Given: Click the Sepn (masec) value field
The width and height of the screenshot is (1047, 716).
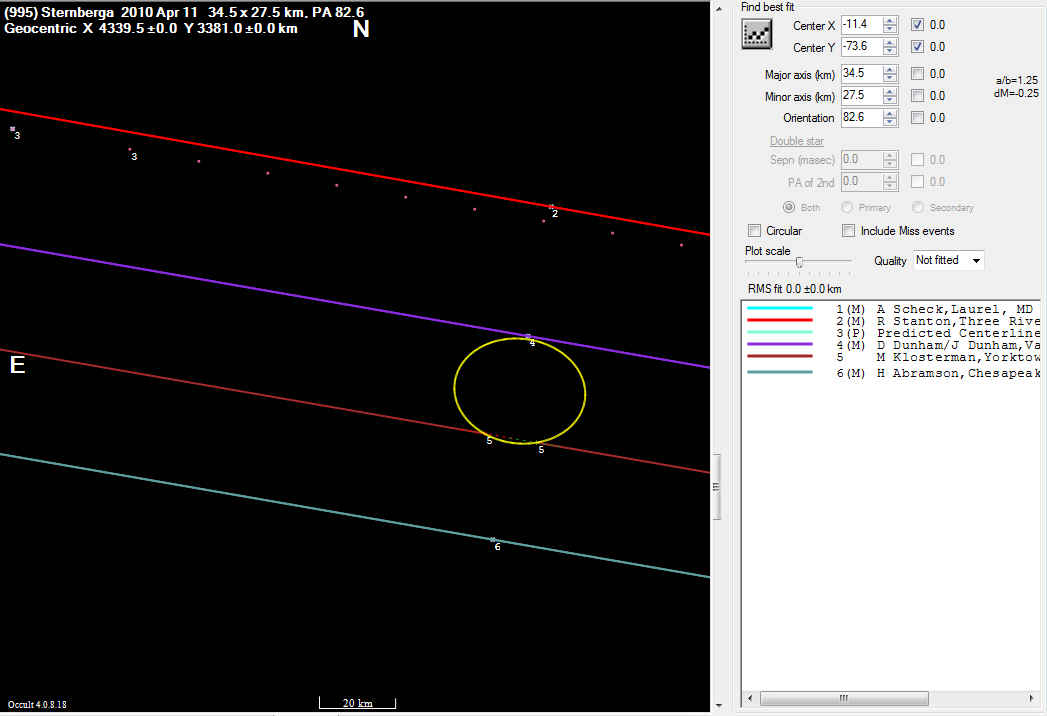Looking at the screenshot, I should pos(861,160).
